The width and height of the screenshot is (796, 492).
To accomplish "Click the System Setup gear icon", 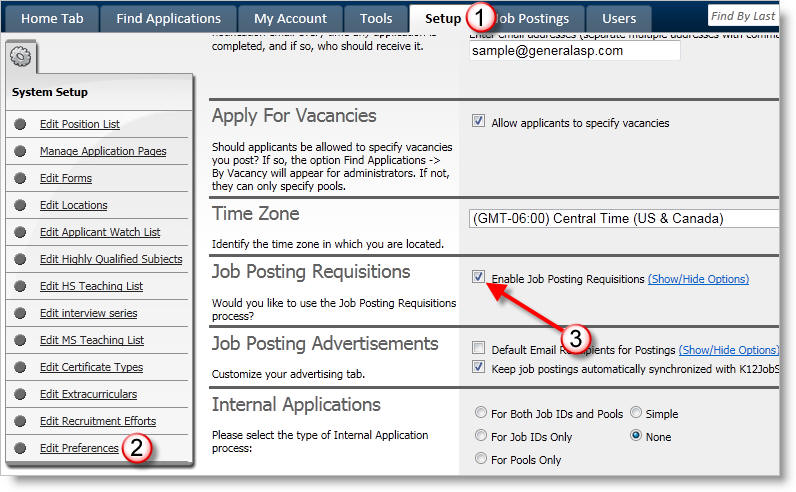I will tap(21, 56).
